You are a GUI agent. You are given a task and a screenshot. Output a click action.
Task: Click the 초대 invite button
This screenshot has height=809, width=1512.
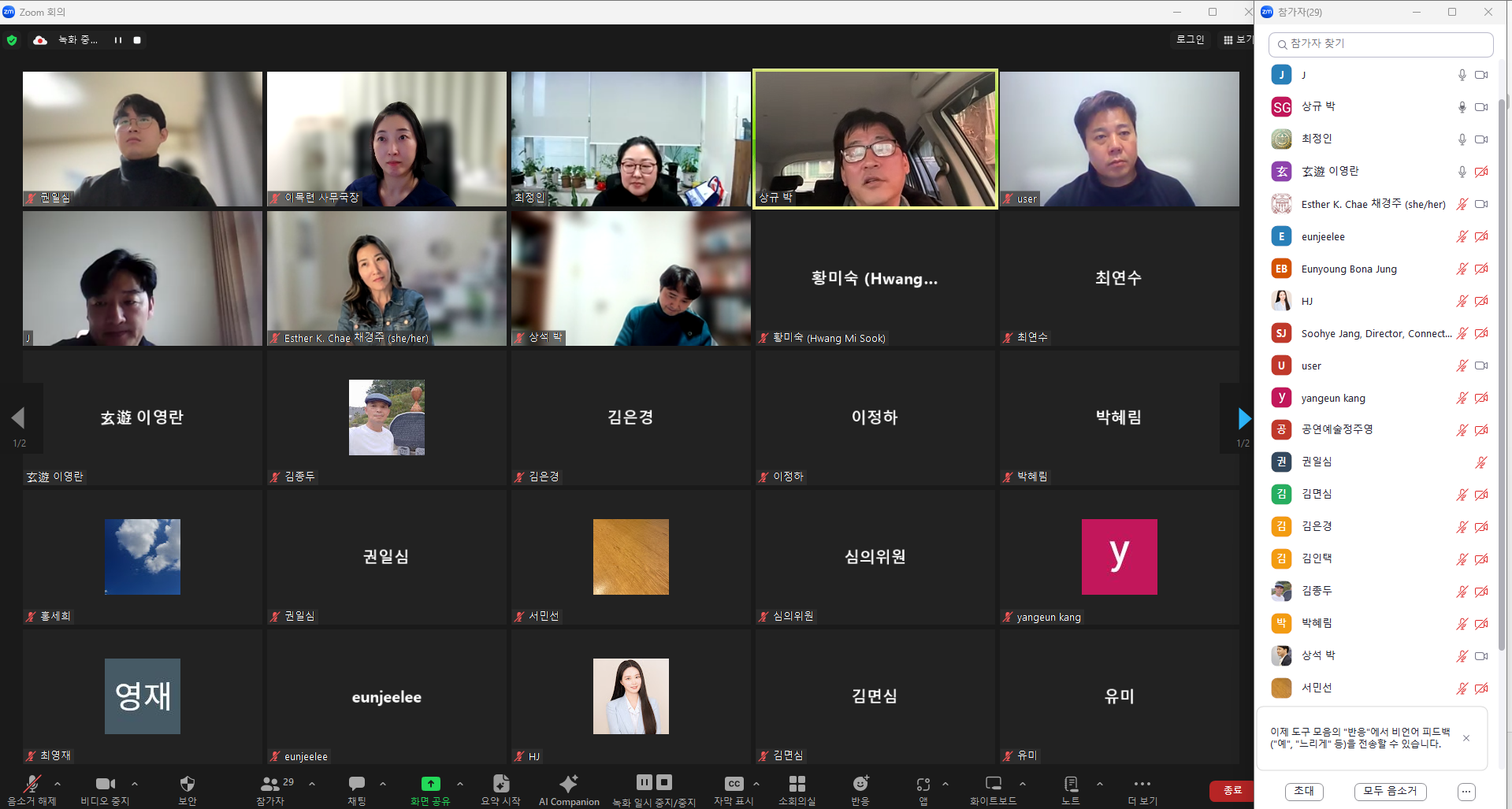coord(1304,791)
